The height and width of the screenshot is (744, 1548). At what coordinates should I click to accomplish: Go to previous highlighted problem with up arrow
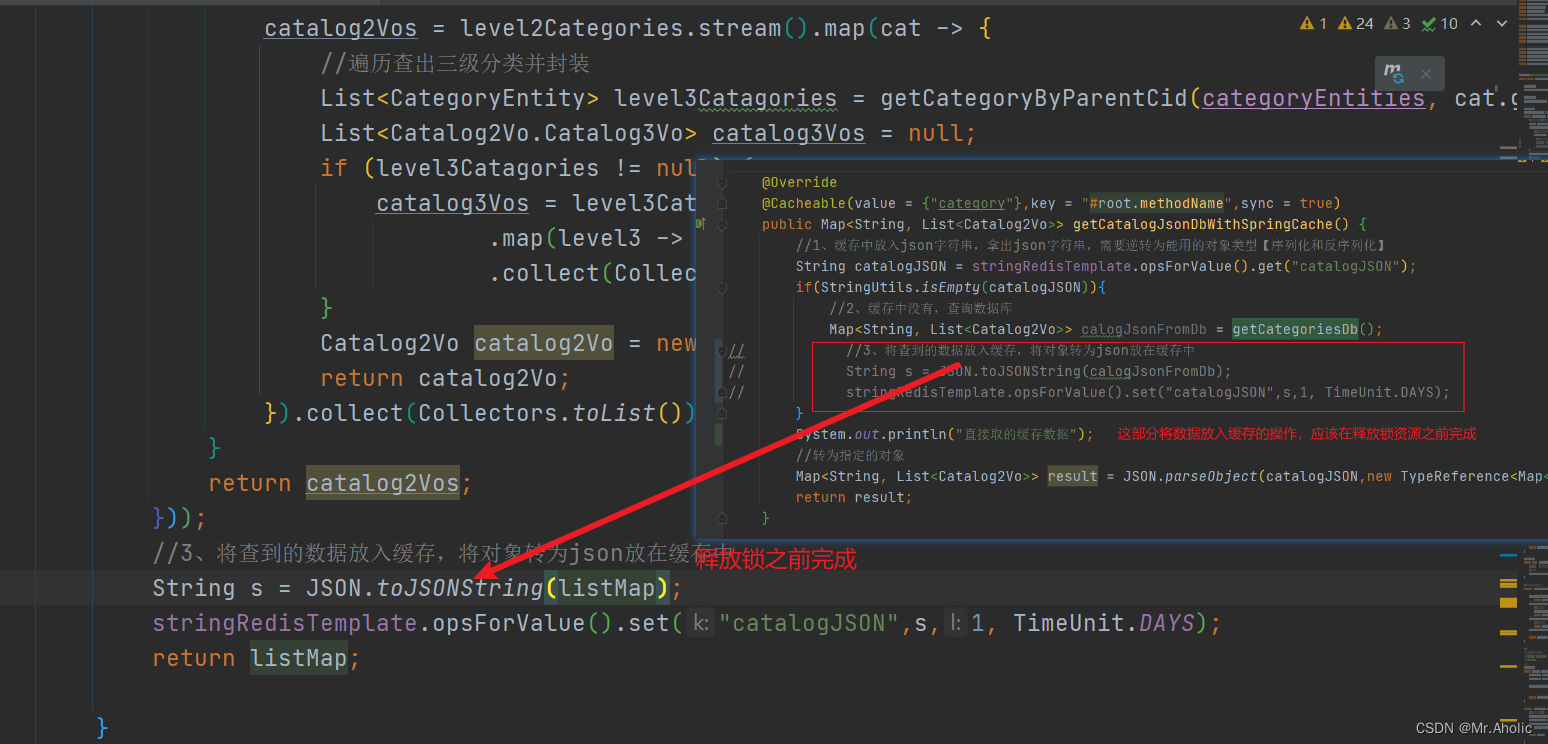click(1476, 24)
